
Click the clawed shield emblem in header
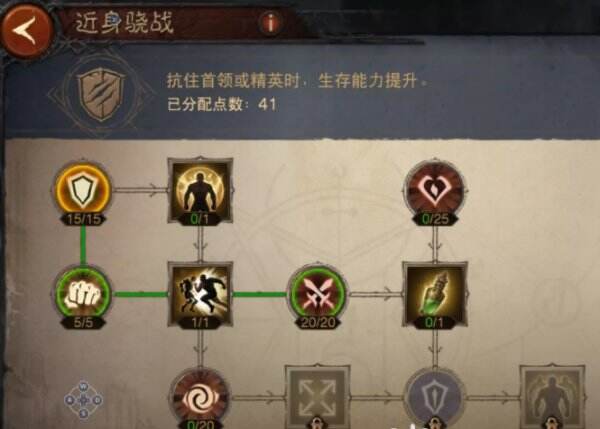[x=101, y=94]
